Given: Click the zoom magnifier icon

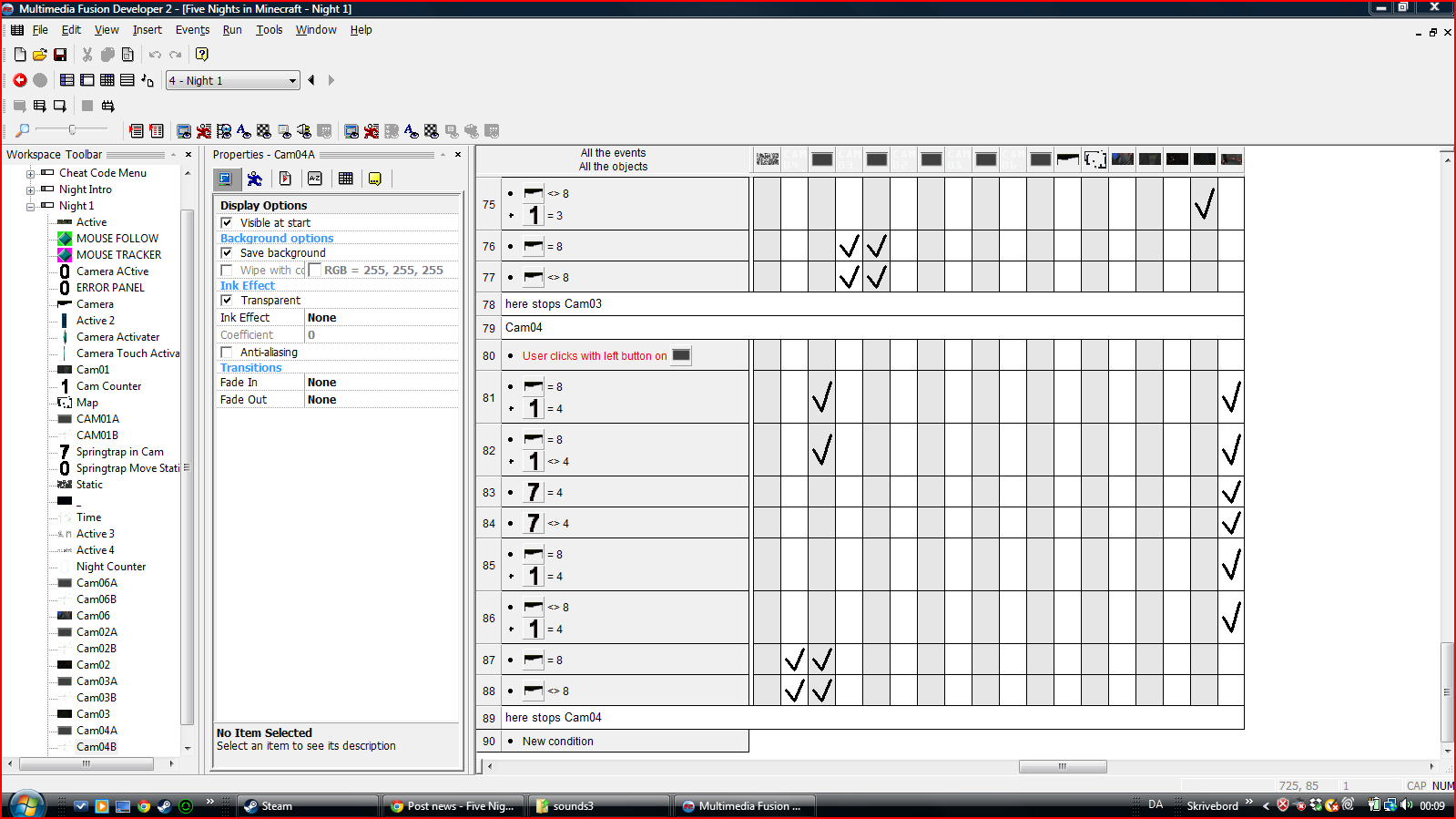Looking at the screenshot, I should click(23, 130).
